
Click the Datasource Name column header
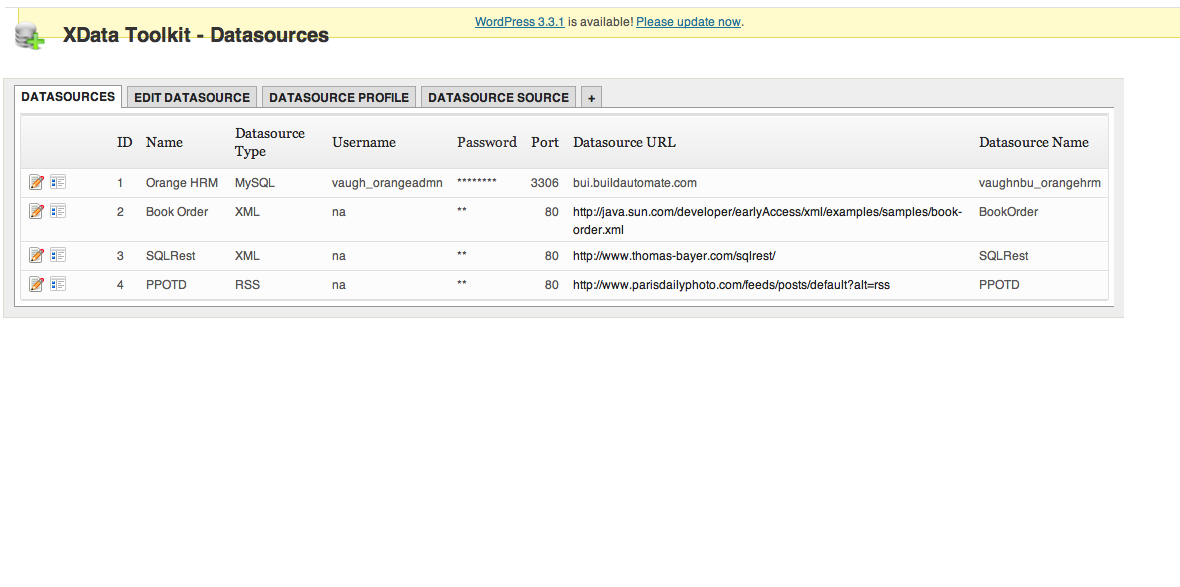(1033, 142)
